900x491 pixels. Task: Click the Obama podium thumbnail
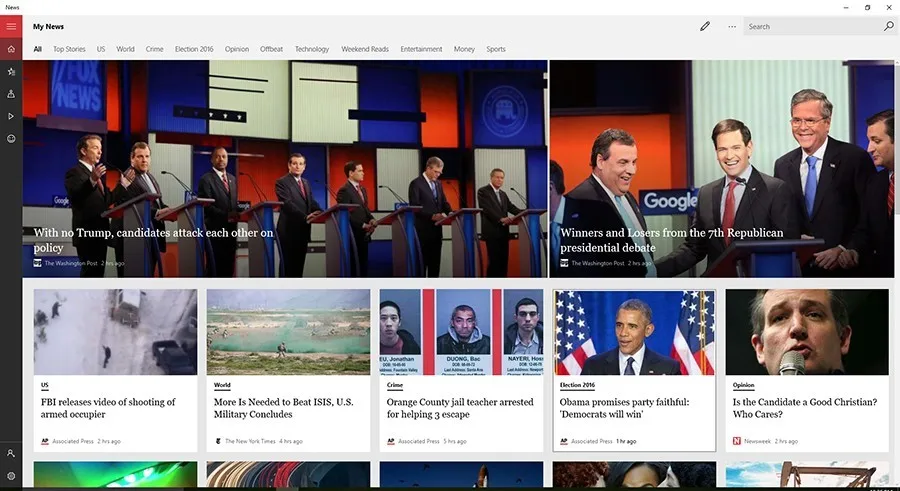634,332
